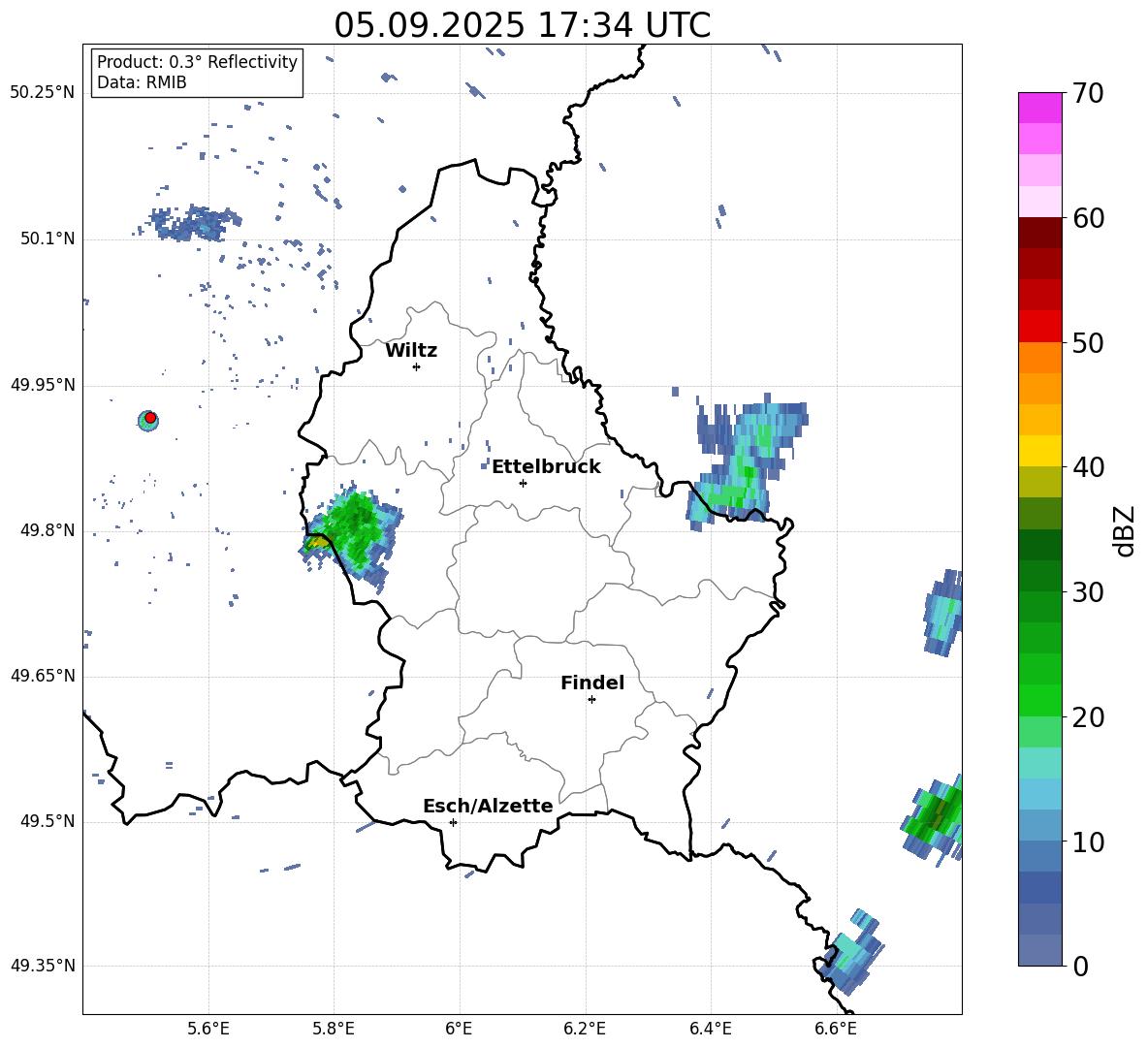Click the 49.35°N latitude label
The image size is (1148, 1048).
[x=43, y=966]
